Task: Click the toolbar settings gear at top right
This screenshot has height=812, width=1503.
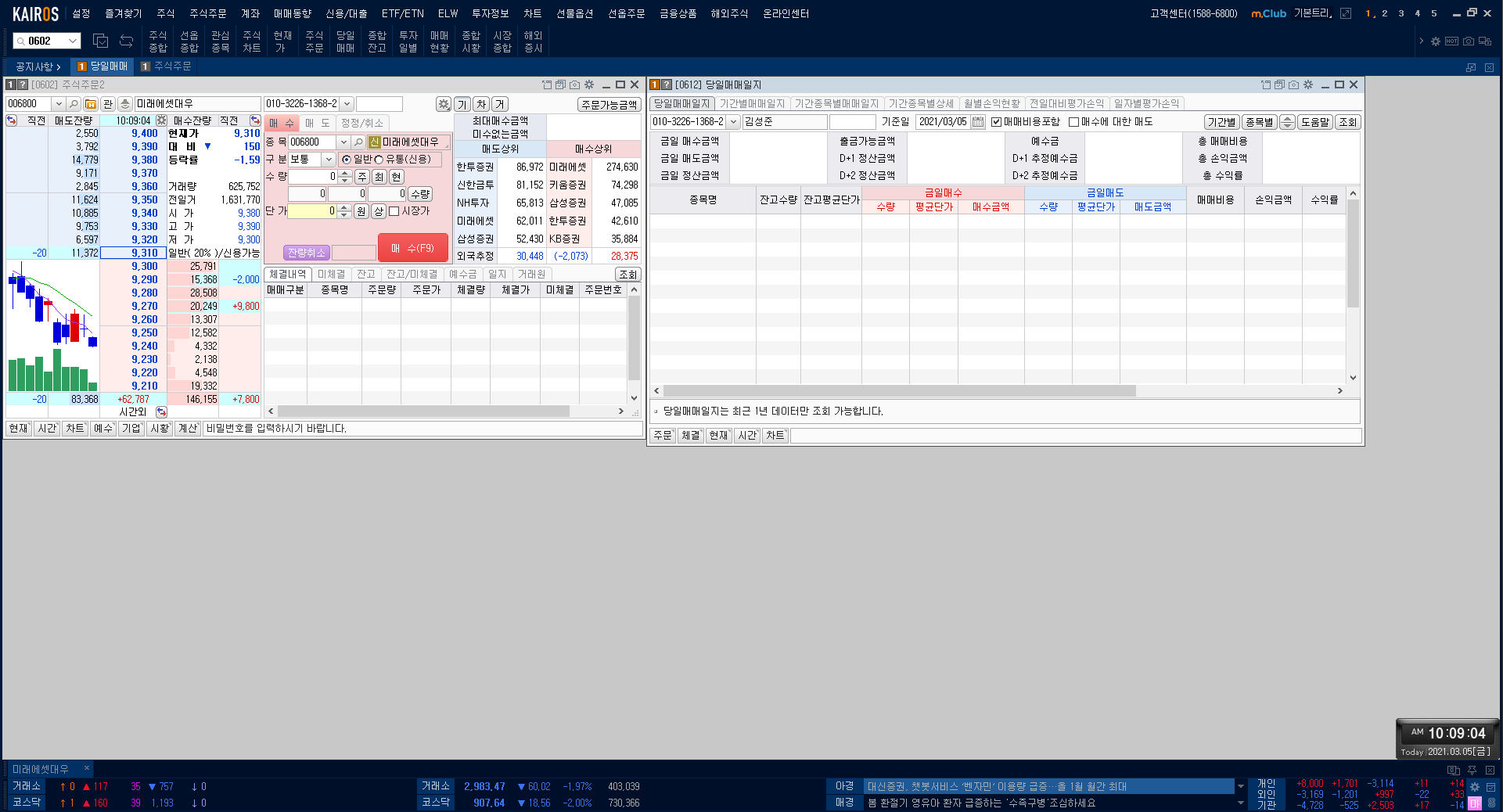Action: tap(1436, 41)
